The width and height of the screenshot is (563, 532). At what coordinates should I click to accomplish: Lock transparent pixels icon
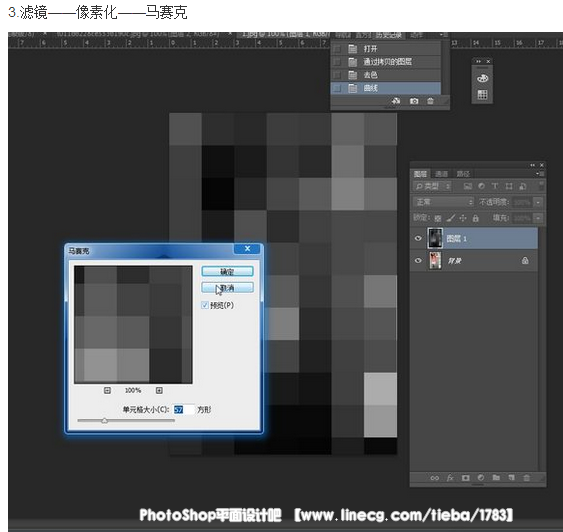(438, 218)
